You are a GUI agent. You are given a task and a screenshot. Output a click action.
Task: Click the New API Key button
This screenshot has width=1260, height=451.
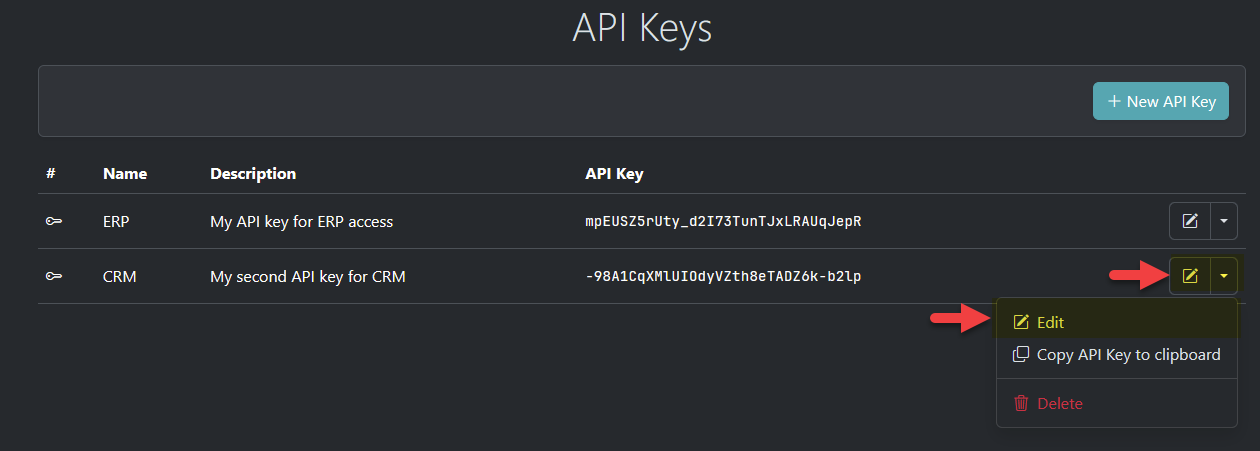(1160, 101)
